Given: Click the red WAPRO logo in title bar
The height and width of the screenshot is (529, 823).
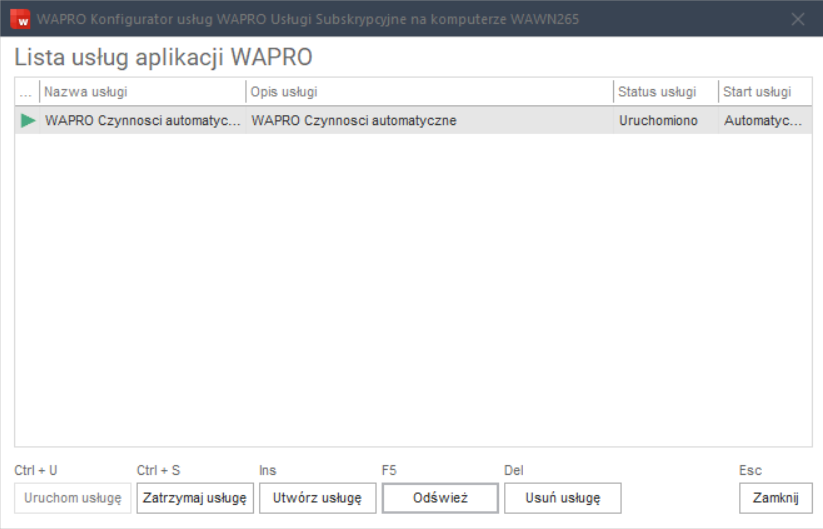Looking at the screenshot, I should (x=20, y=19).
